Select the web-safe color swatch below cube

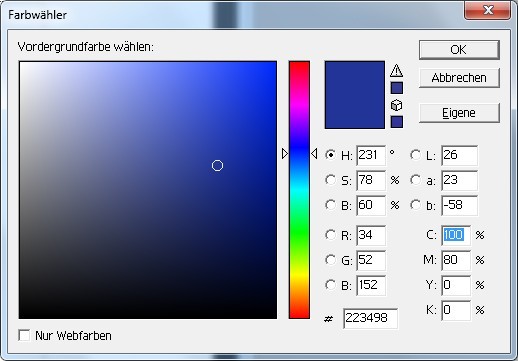click(396, 122)
